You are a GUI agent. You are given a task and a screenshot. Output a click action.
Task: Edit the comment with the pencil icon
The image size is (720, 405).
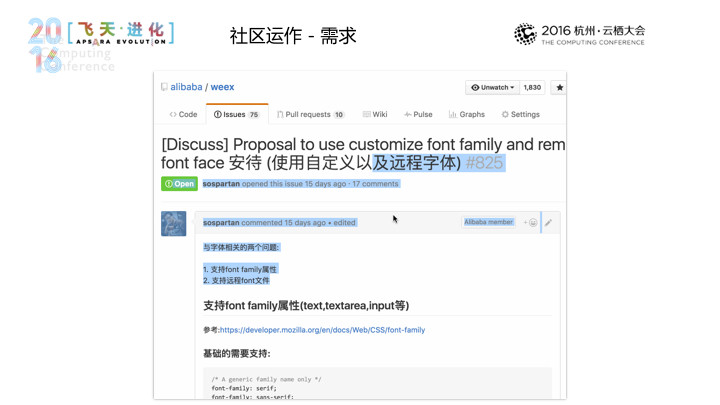point(548,223)
